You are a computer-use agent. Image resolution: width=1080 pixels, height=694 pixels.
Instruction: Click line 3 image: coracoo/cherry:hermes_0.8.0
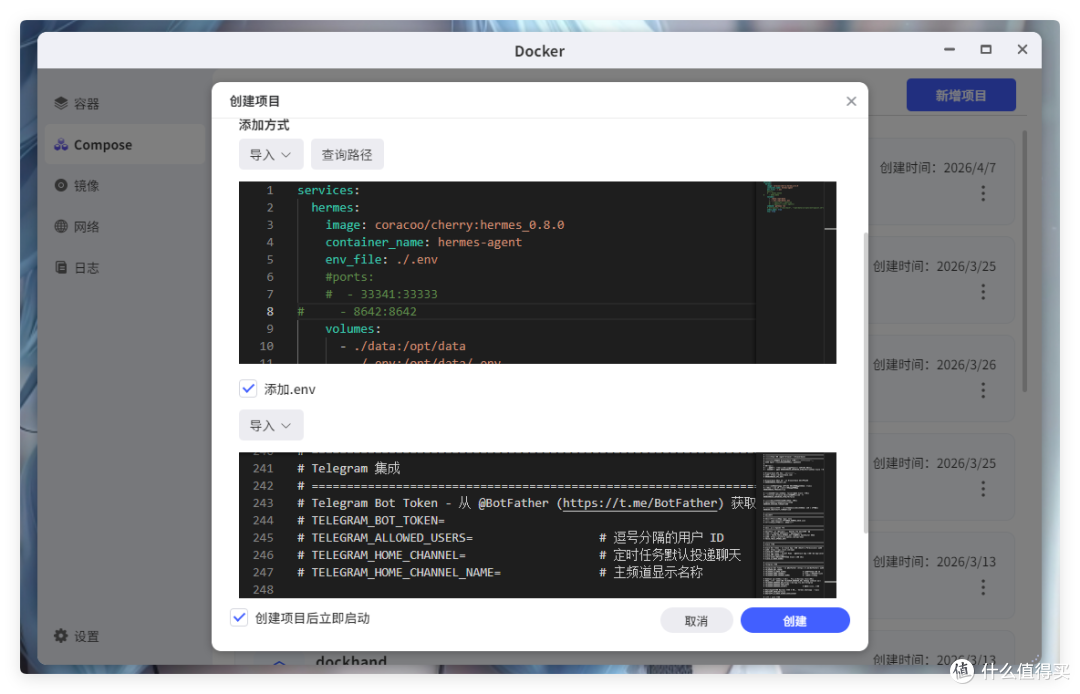pos(444,224)
